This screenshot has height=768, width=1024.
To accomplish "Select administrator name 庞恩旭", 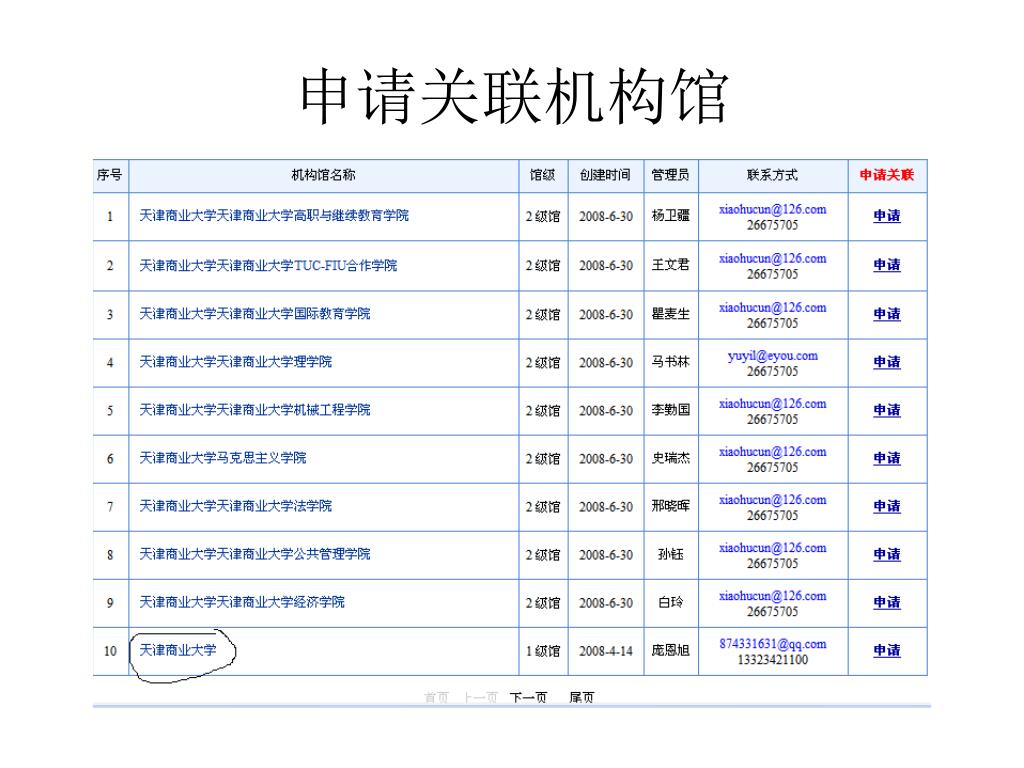I will (671, 650).
